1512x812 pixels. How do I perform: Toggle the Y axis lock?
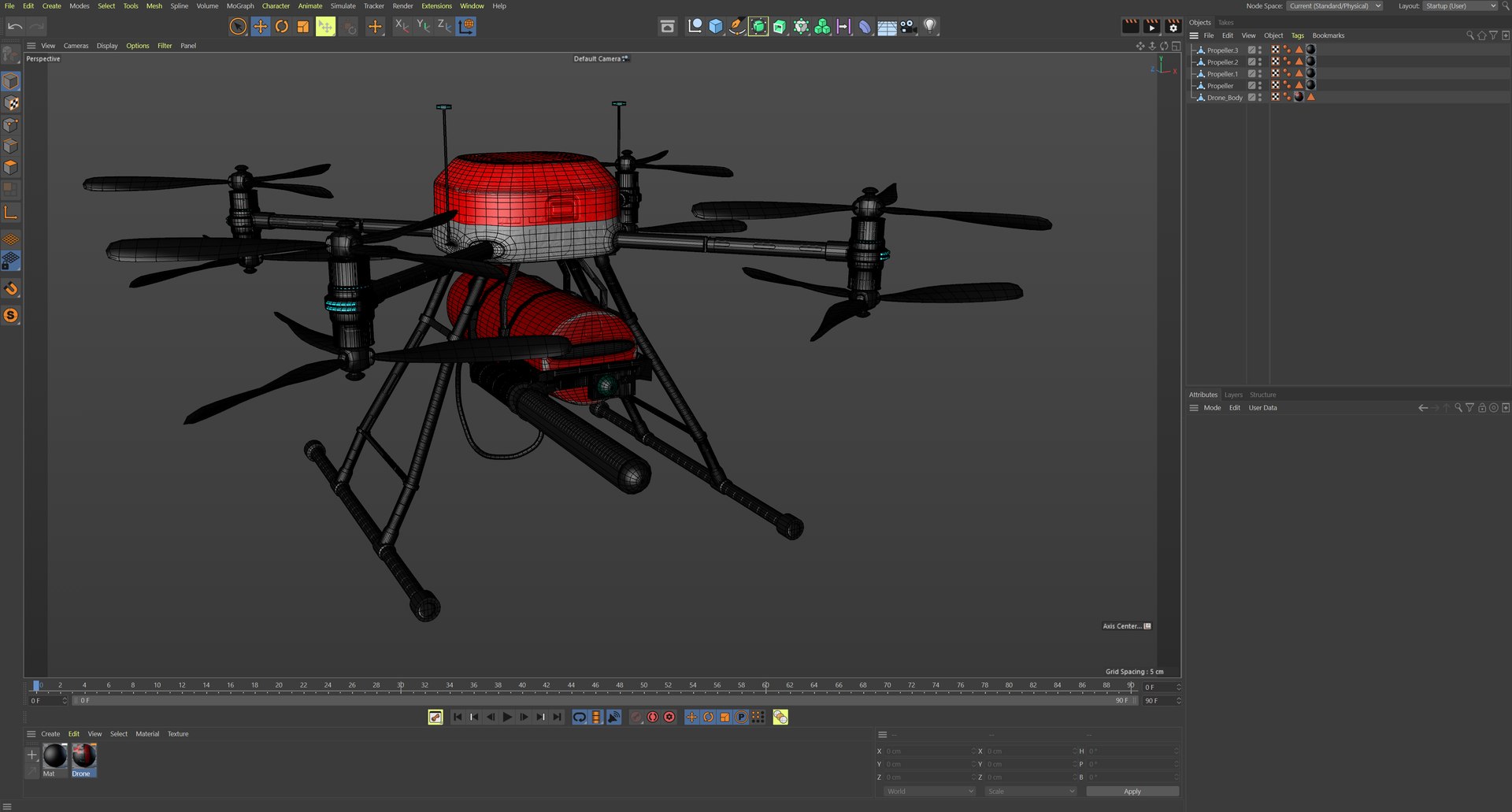[x=423, y=26]
